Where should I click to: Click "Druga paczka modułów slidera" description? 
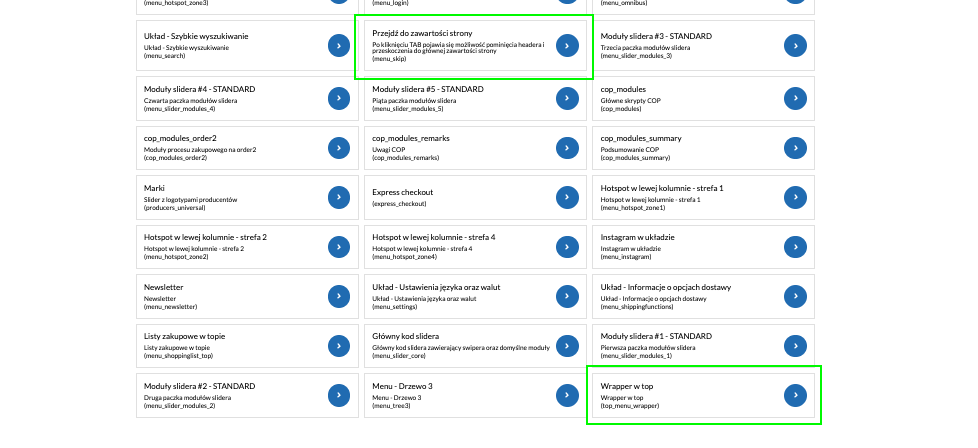(x=187, y=398)
